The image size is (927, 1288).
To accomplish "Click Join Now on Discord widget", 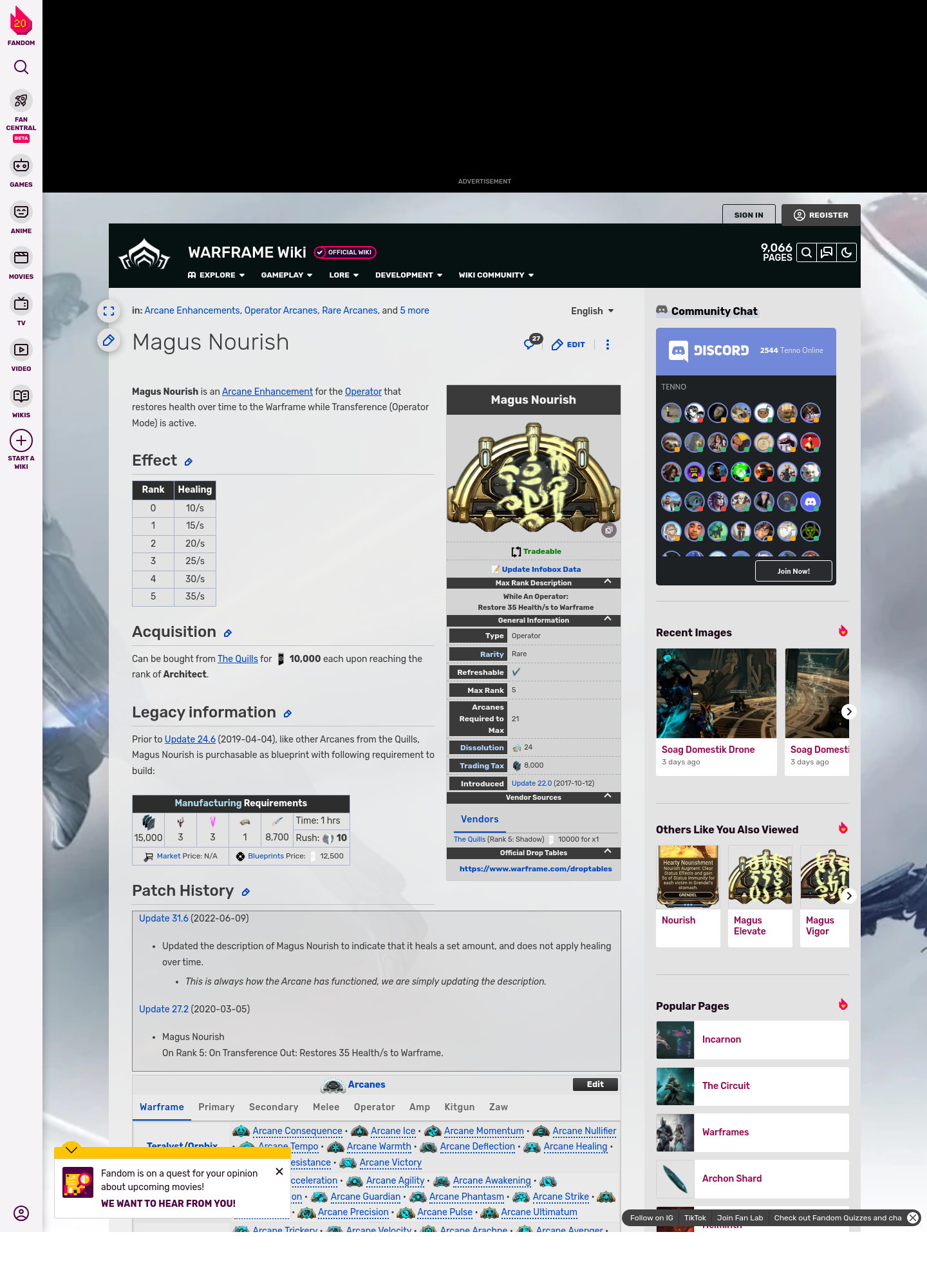I will point(793,571).
